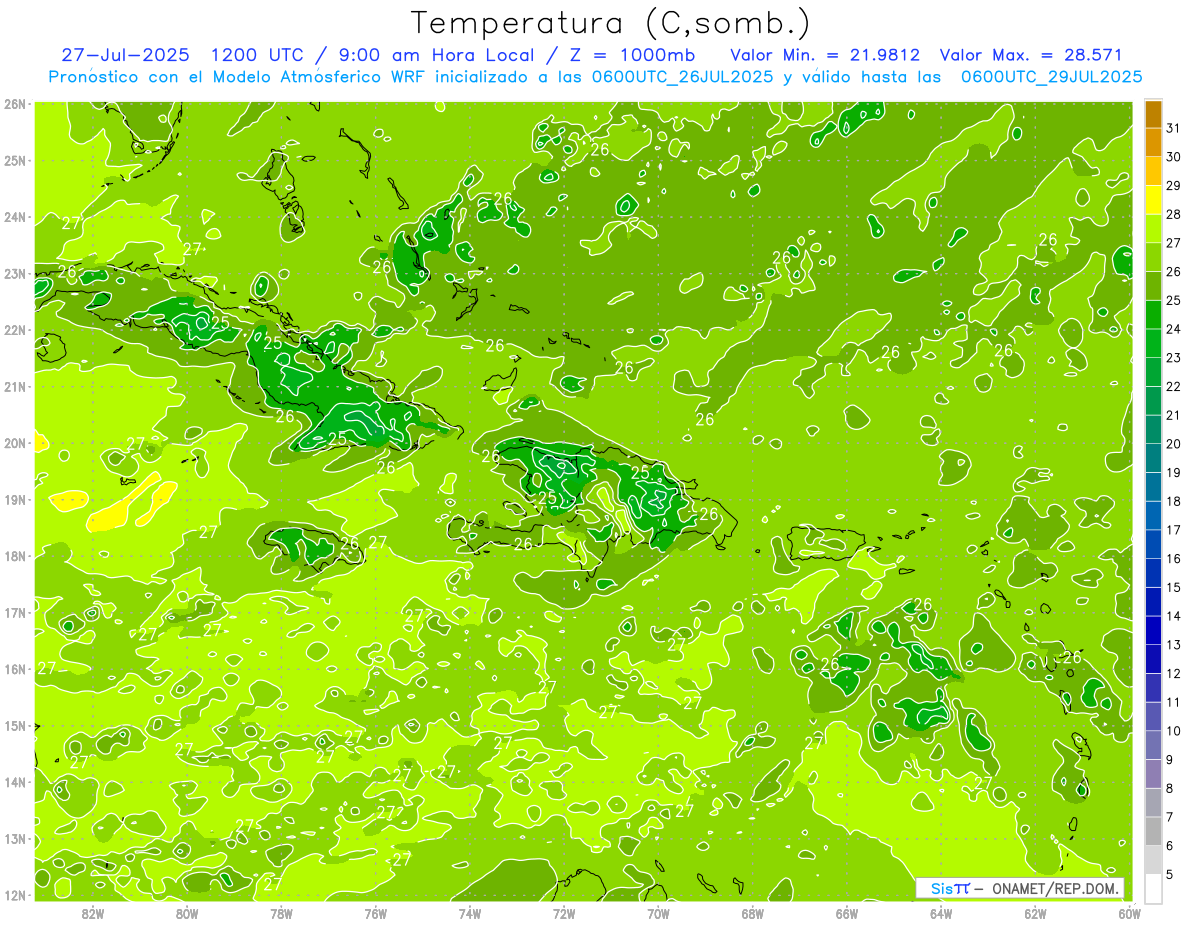Click the "0600UTC_29JUL2025" valid-until text

coord(1052,77)
